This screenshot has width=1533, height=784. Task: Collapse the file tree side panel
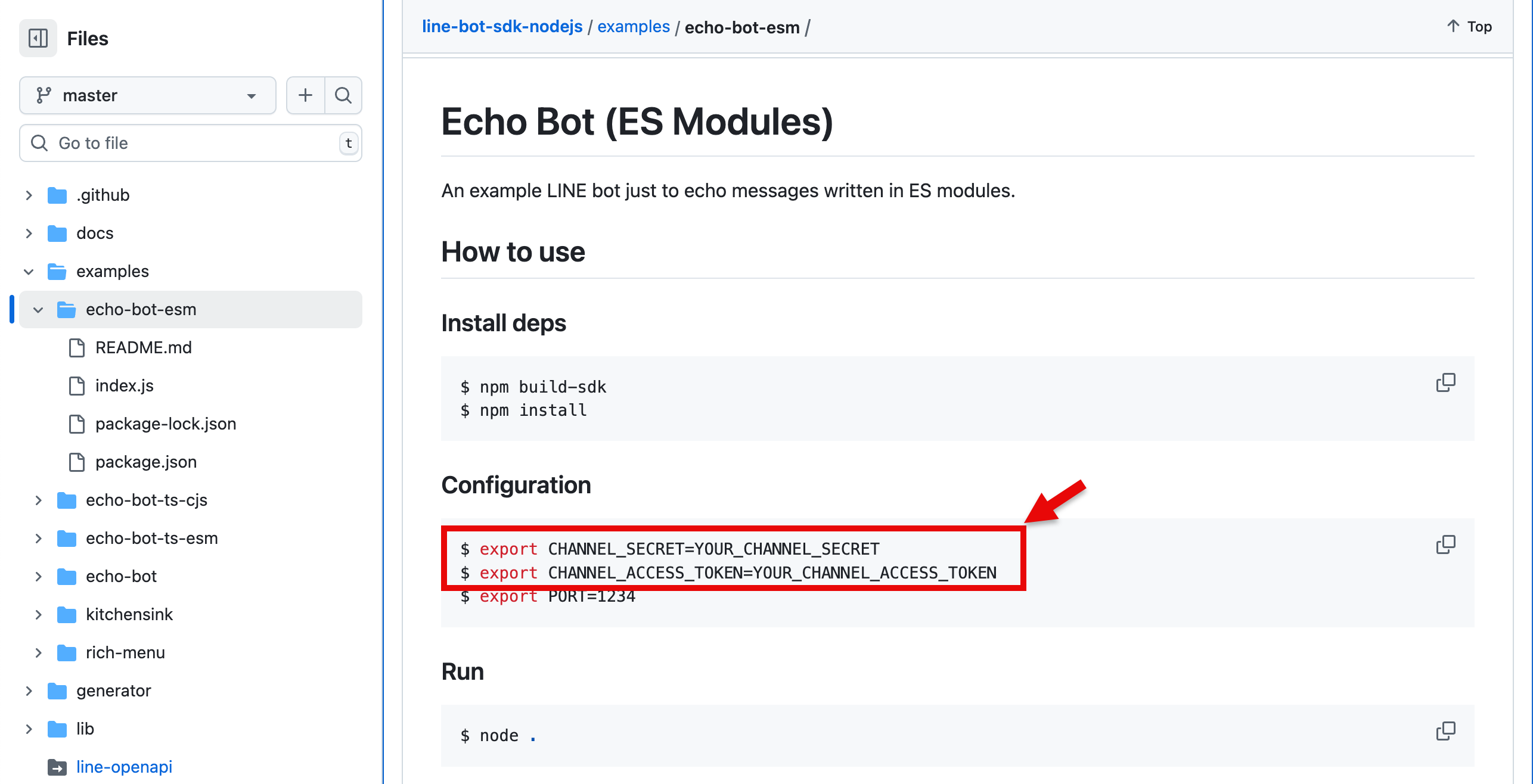click(38, 39)
